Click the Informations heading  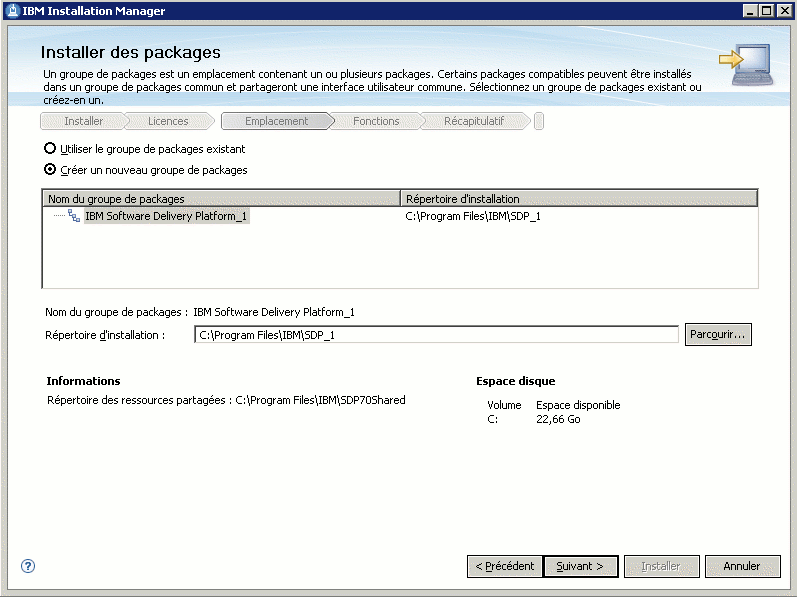pyautogui.click(x=83, y=381)
